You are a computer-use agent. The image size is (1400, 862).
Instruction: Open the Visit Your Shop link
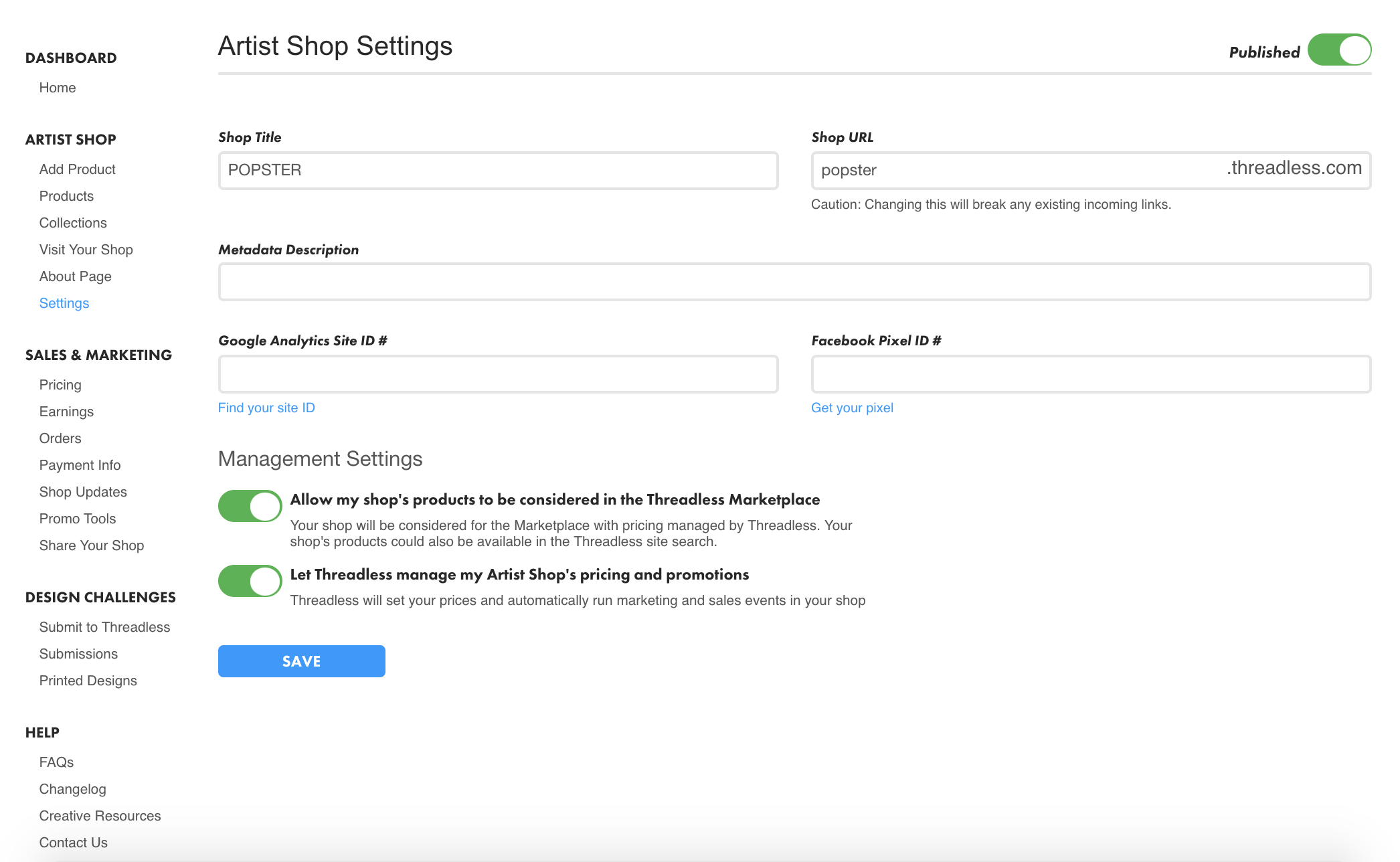point(86,250)
